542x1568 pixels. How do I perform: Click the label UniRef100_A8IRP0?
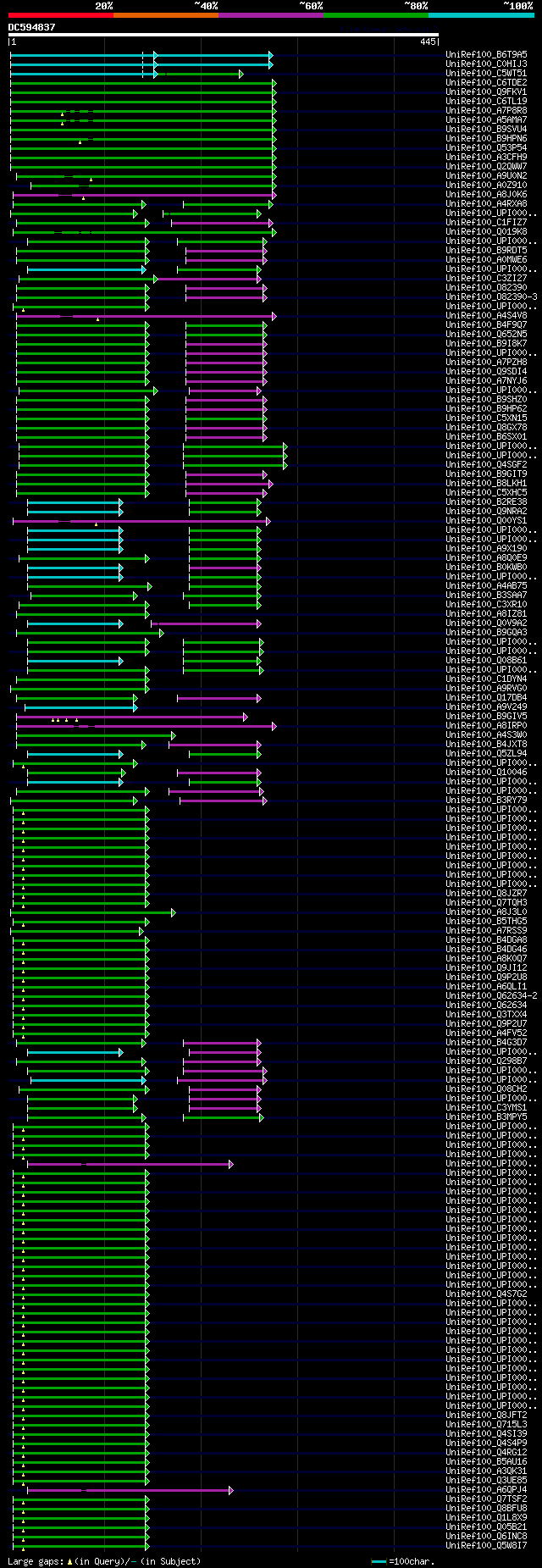coord(486,725)
